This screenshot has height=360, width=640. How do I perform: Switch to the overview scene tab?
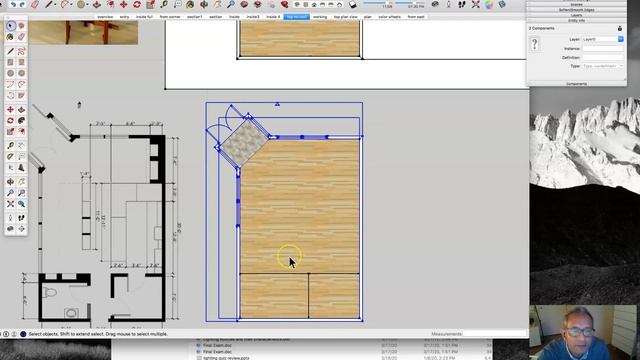point(105,17)
